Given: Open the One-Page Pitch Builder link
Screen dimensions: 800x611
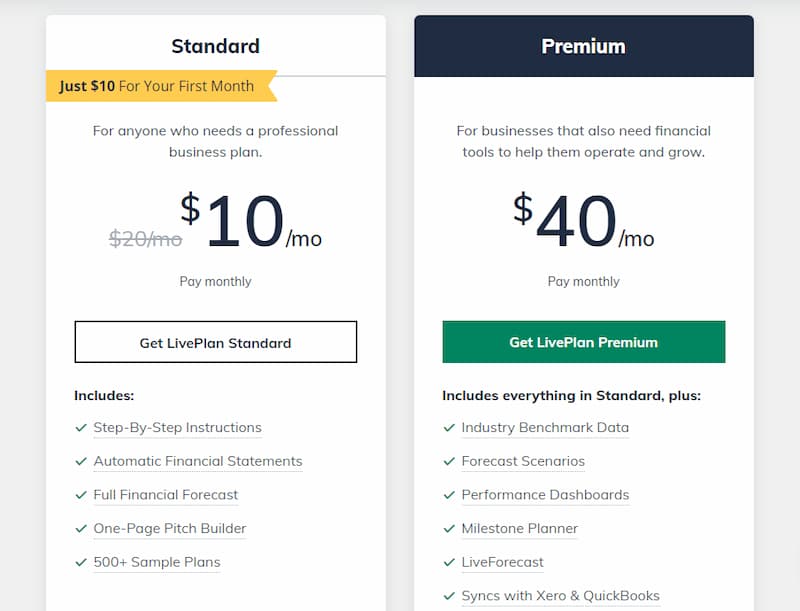Looking at the screenshot, I should click(170, 528).
